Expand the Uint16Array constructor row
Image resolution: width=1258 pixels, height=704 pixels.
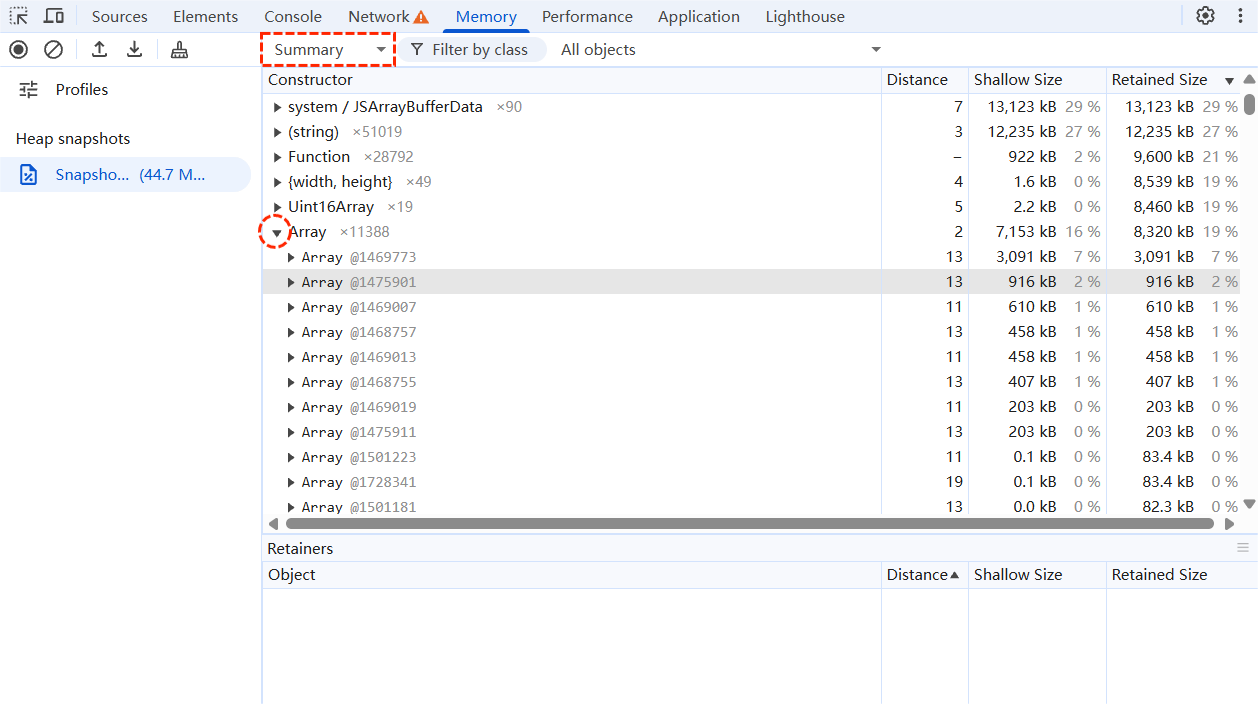tap(277, 207)
